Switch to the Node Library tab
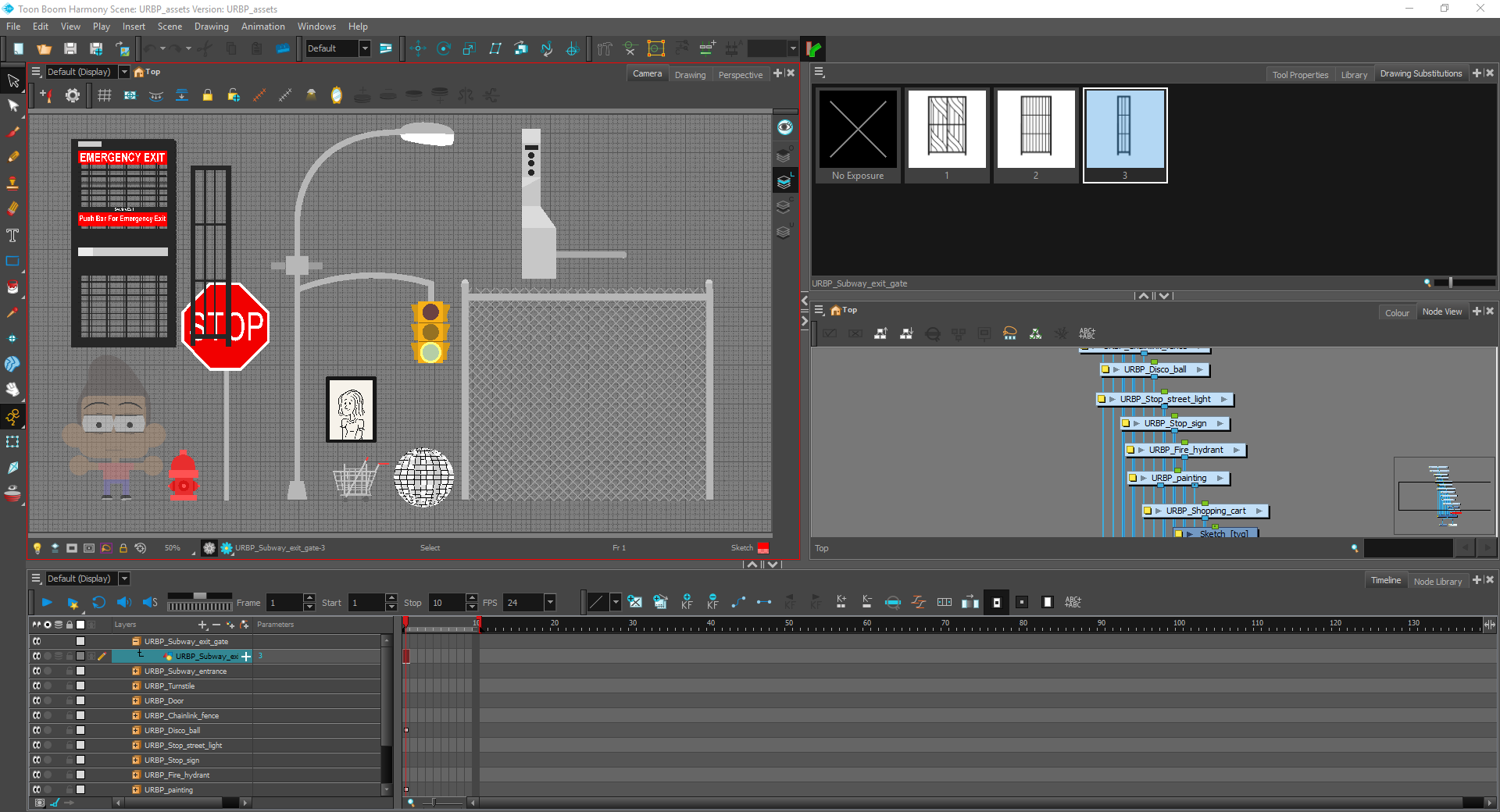The height and width of the screenshot is (812, 1500). point(1437,581)
